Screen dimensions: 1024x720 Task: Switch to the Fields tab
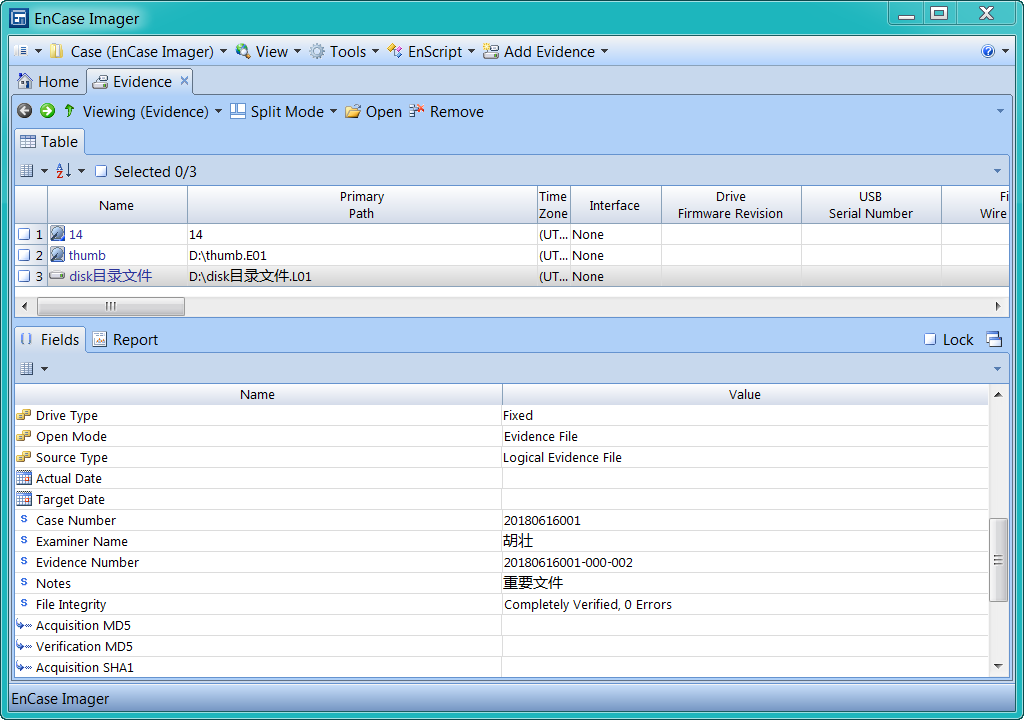(x=50, y=340)
